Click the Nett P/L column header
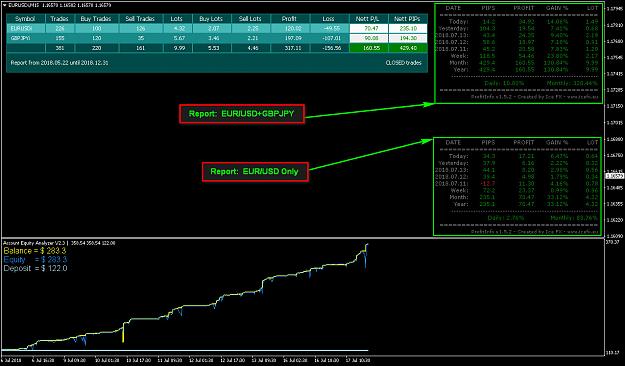This screenshot has width=625, height=366. point(368,19)
